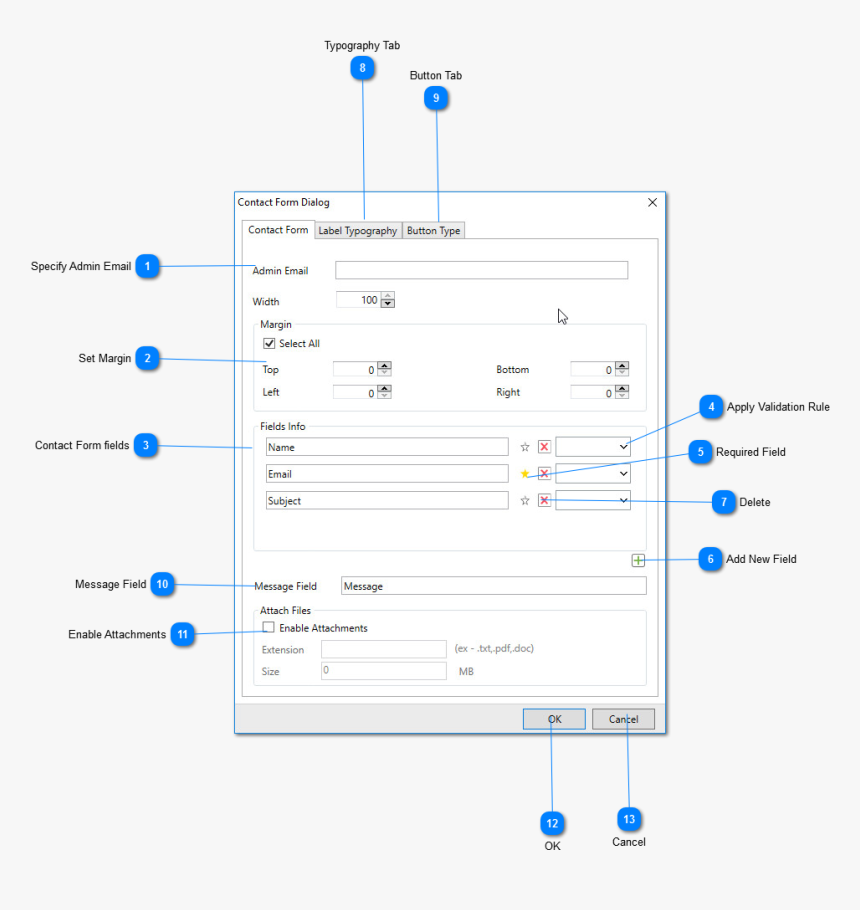Delete the Email field with red X
This screenshot has height=910, width=860.
(x=544, y=474)
